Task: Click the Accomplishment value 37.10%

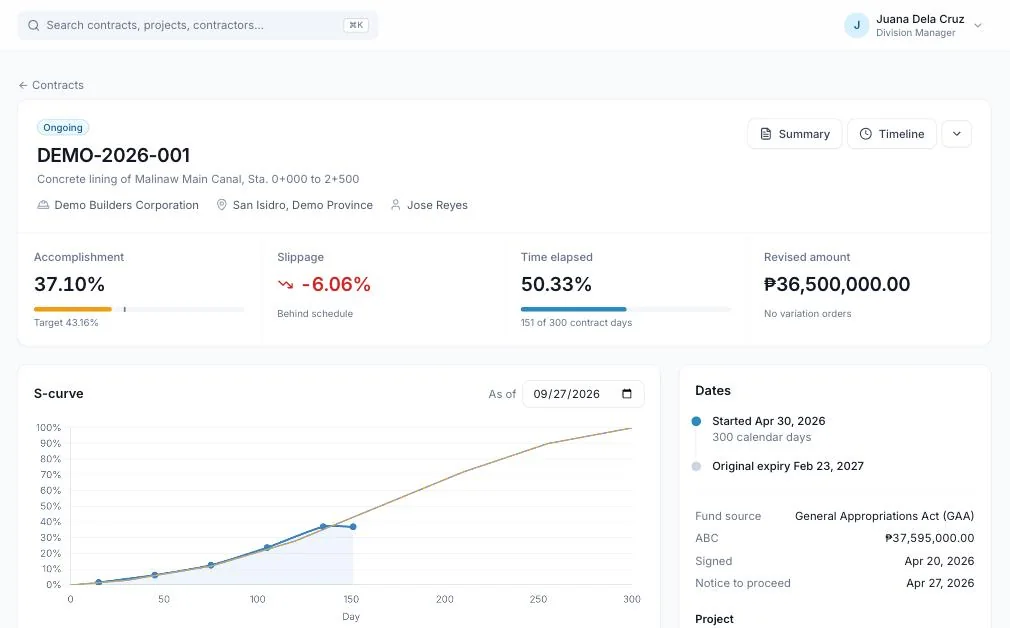Action: (70, 284)
